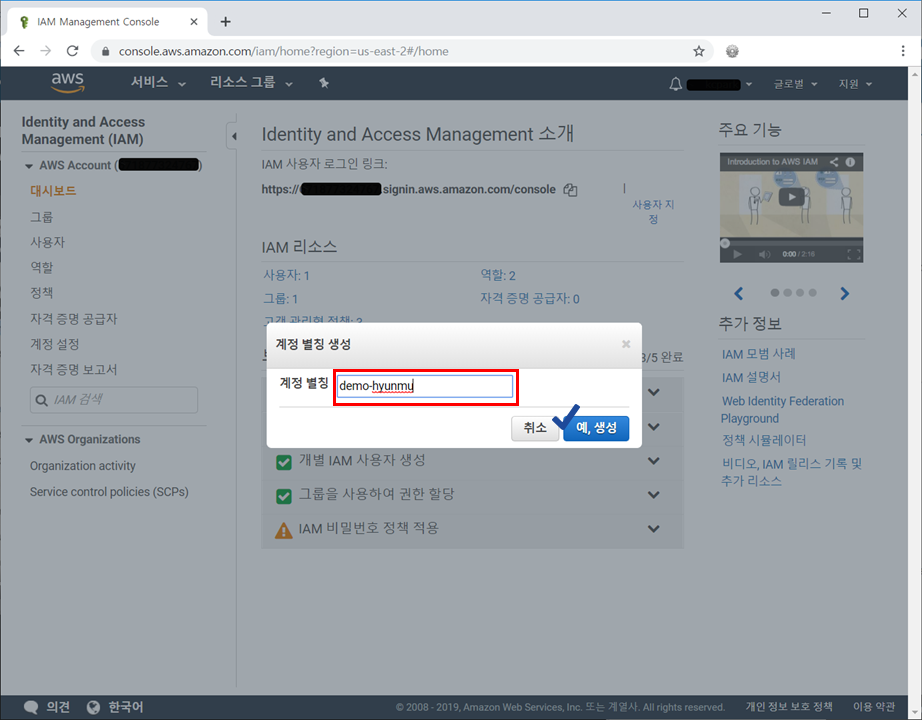The height and width of the screenshot is (720, 922).
Task: Expand the IAM 비밀번호 정책 적용 chevron
Action: click(653, 529)
